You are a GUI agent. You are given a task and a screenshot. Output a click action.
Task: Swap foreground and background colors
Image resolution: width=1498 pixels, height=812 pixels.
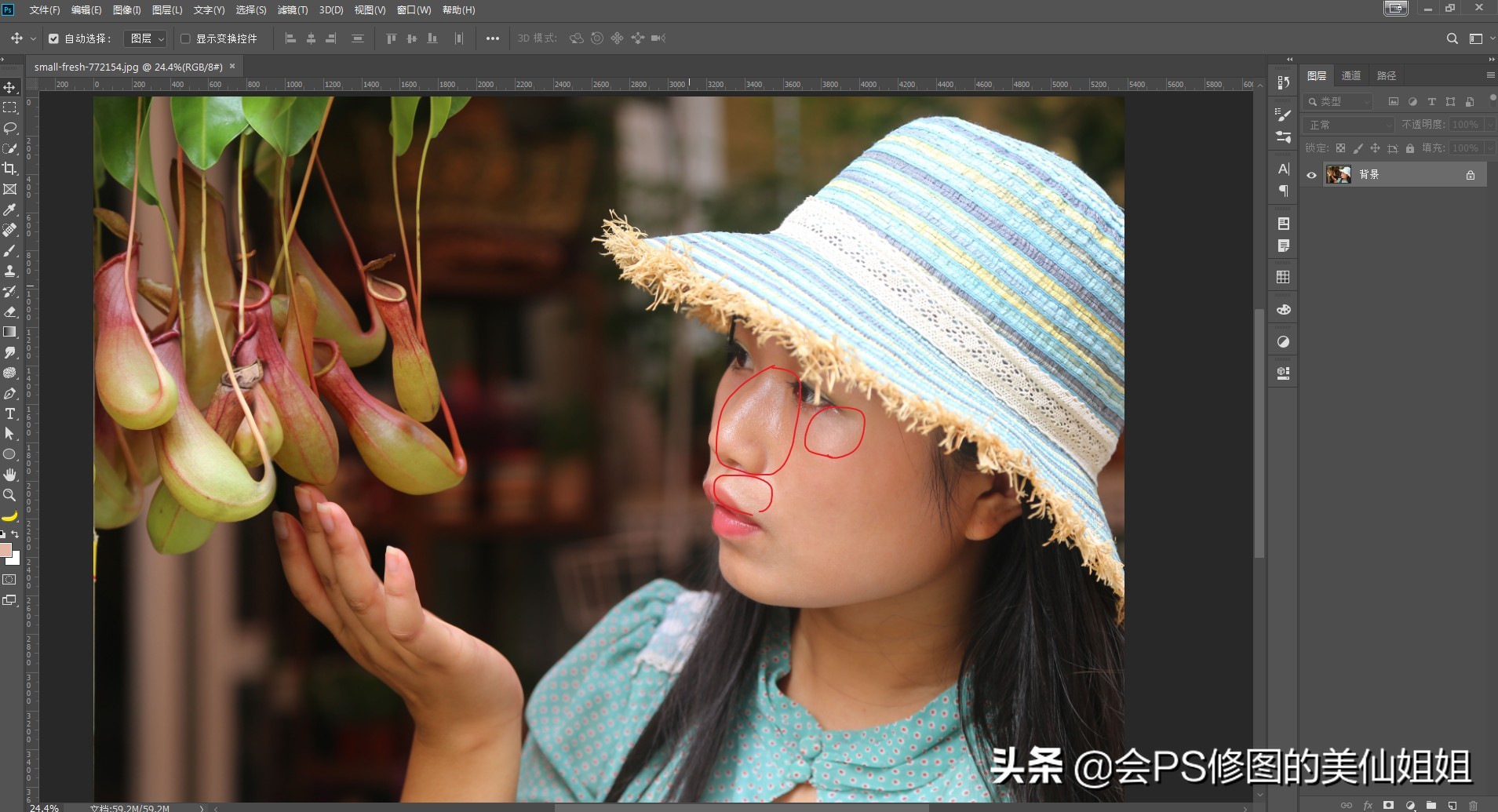coord(15,534)
